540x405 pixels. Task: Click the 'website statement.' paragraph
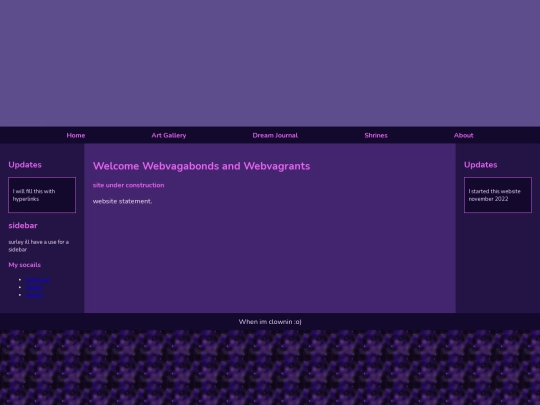(122, 201)
